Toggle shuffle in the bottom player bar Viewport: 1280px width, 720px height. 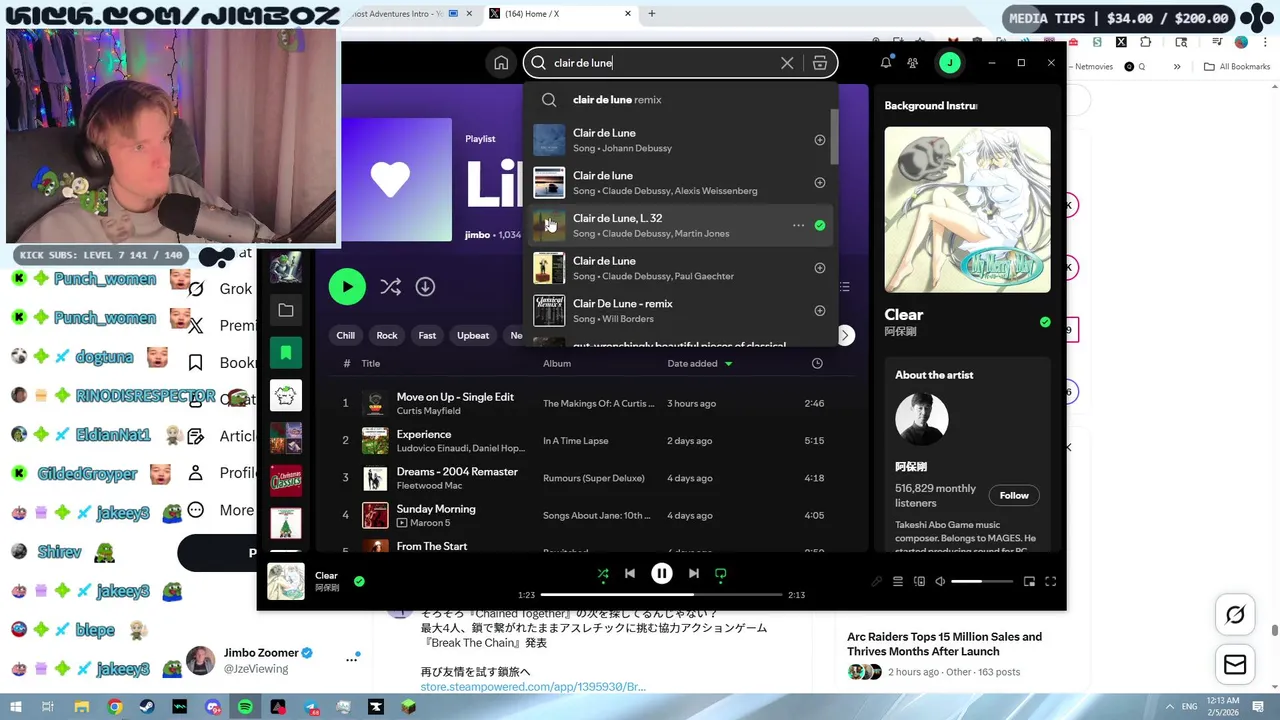(603, 574)
